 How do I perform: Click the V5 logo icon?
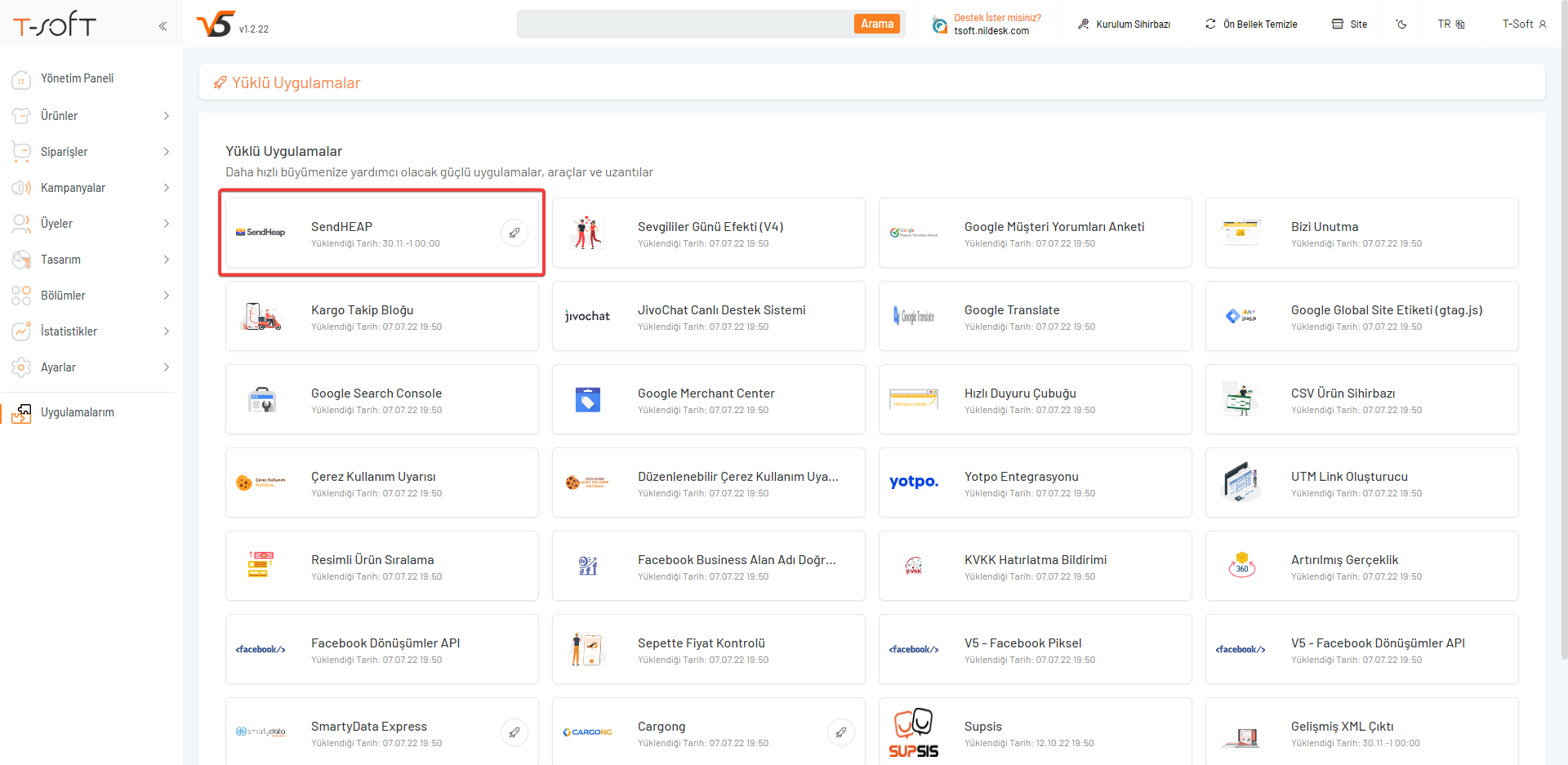point(216,24)
